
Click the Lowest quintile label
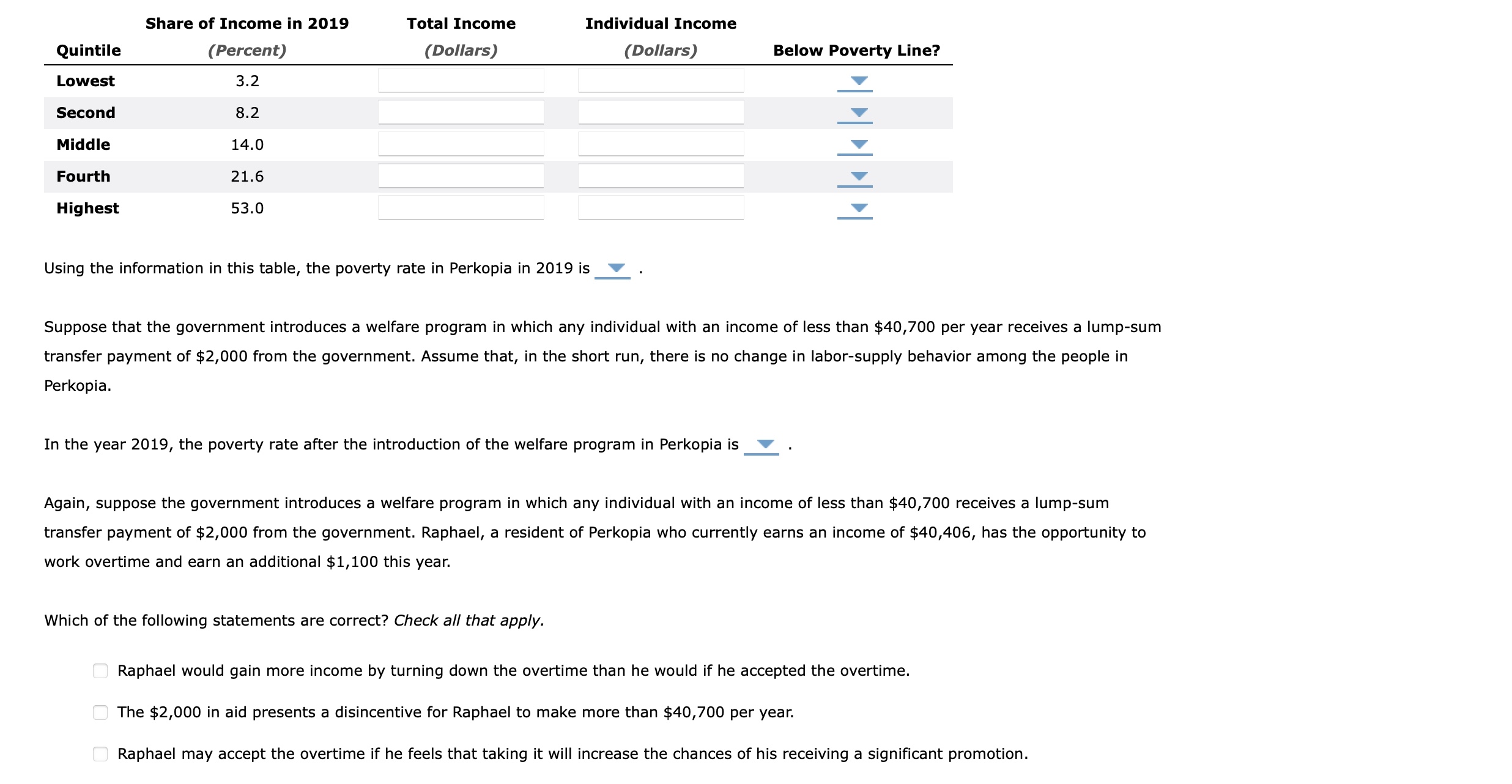click(86, 81)
